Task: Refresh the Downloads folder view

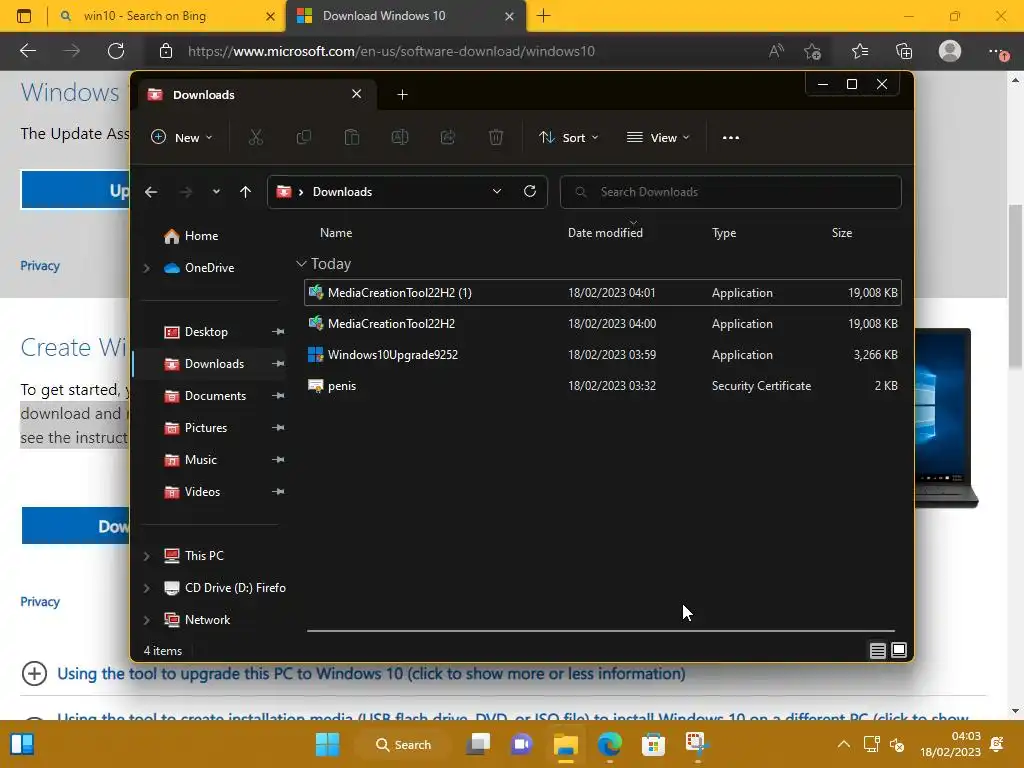Action: pyautogui.click(x=530, y=191)
